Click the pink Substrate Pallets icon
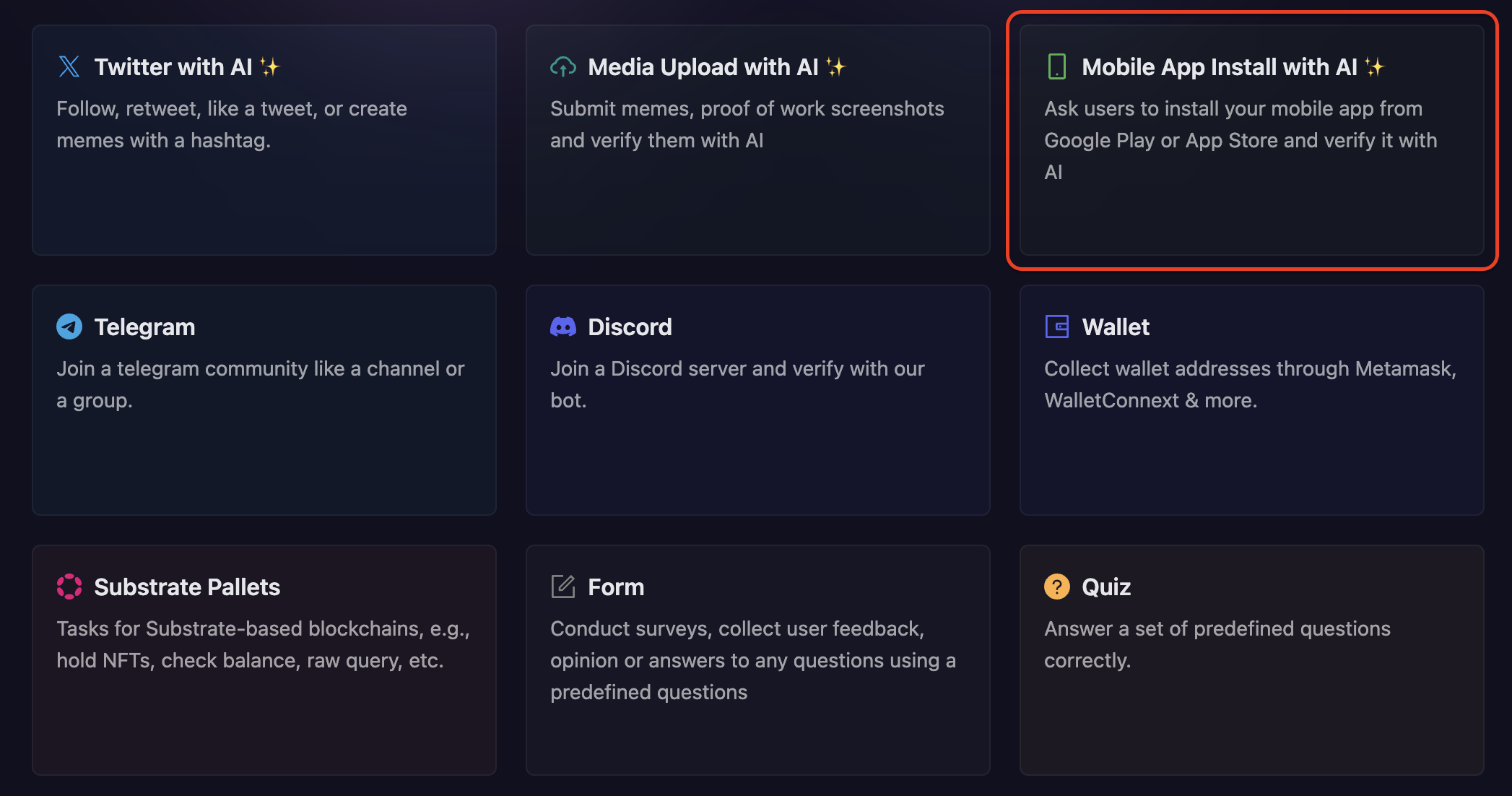The width and height of the screenshot is (1512, 796). pyautogui.click(x=69, y=587)
